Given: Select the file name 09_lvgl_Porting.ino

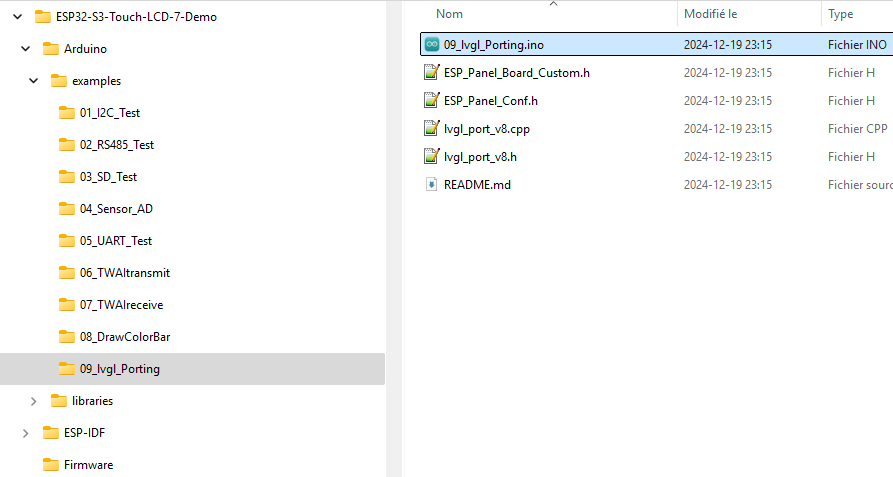Looking at the screenshot, I should pyautogui.click(x=494, y=44).
